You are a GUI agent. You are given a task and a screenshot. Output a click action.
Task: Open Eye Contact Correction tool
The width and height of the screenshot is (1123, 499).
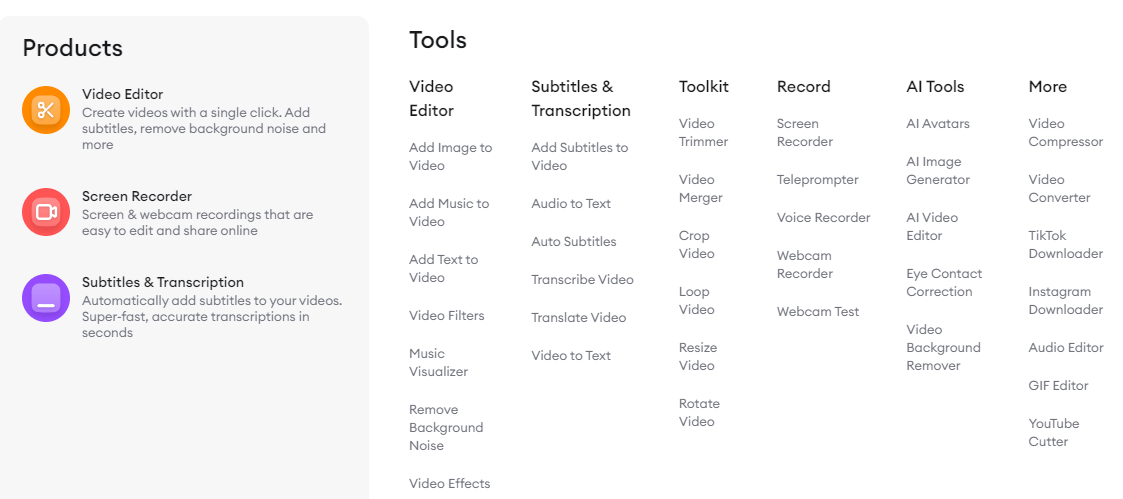(944, 283)
